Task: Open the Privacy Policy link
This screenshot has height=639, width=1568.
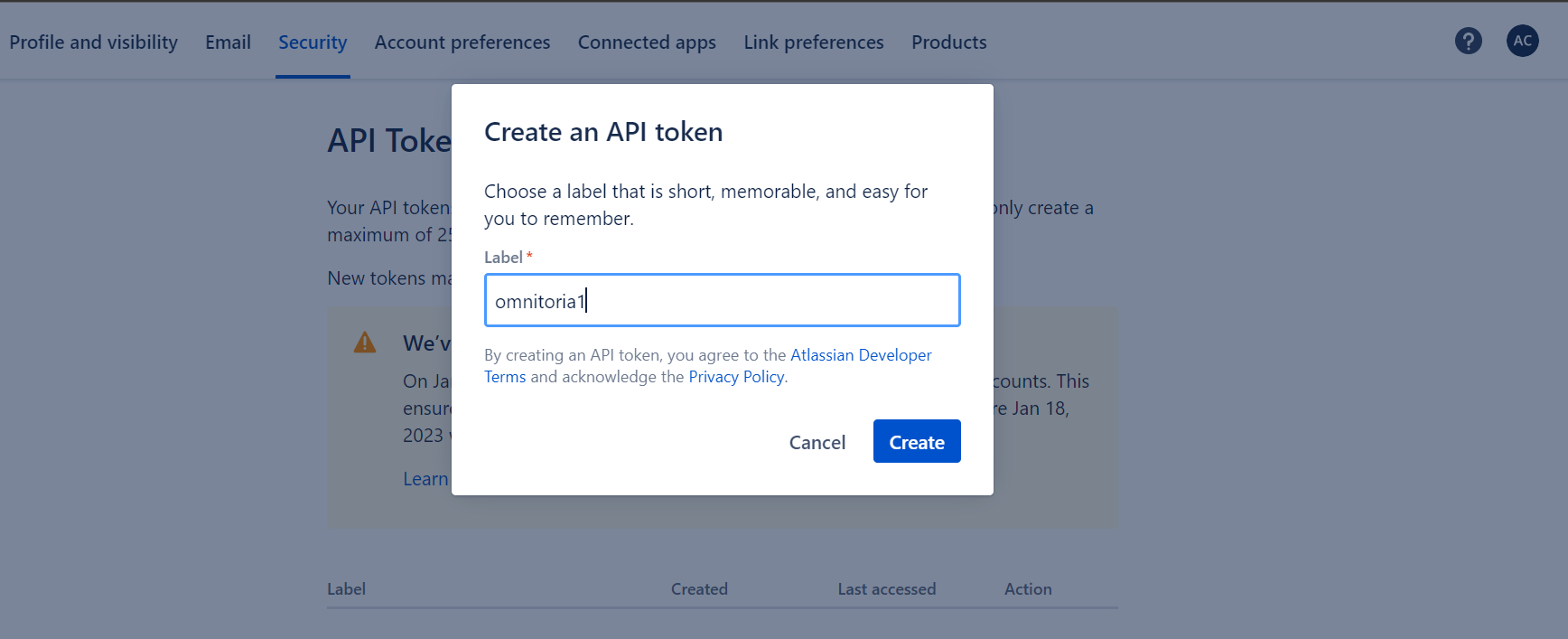Action: (736, 376)
